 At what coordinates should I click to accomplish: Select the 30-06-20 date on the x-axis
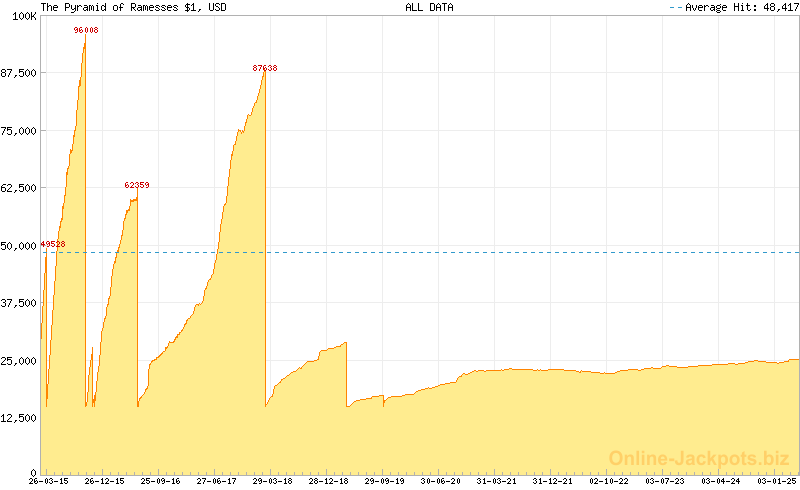(x=440, y=482)
